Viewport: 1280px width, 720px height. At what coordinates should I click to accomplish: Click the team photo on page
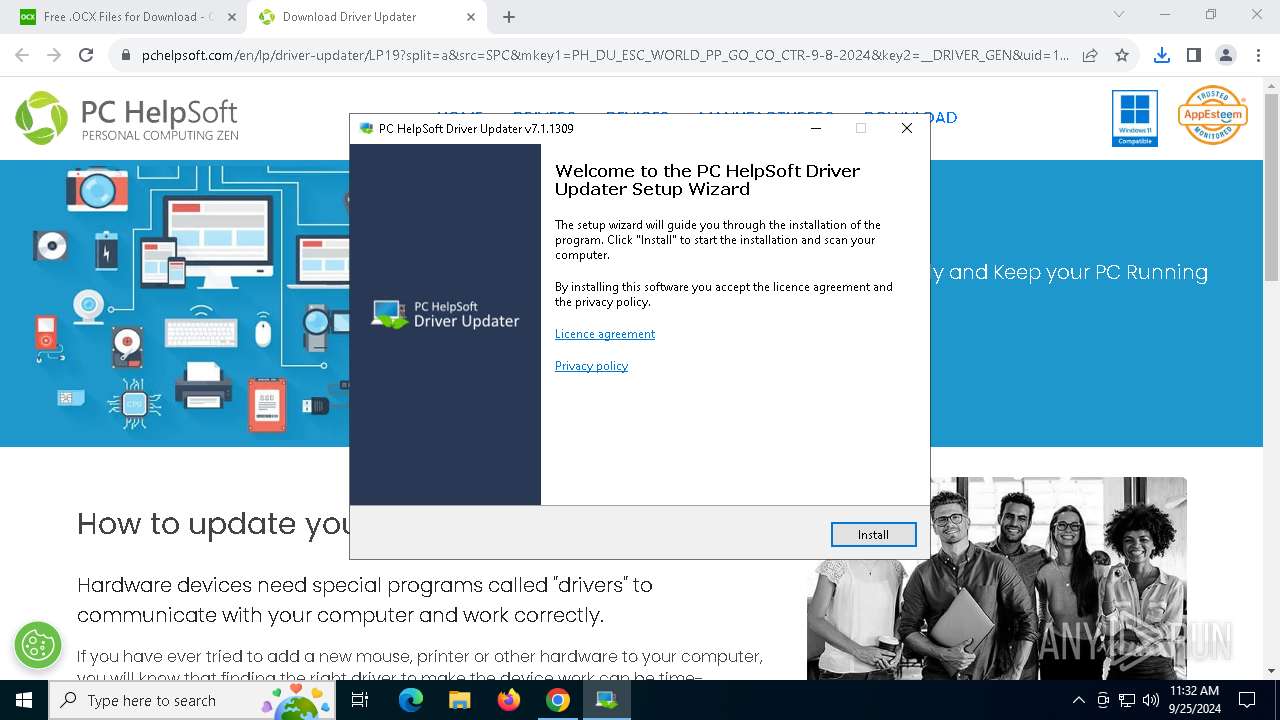(x=997, y=578)
